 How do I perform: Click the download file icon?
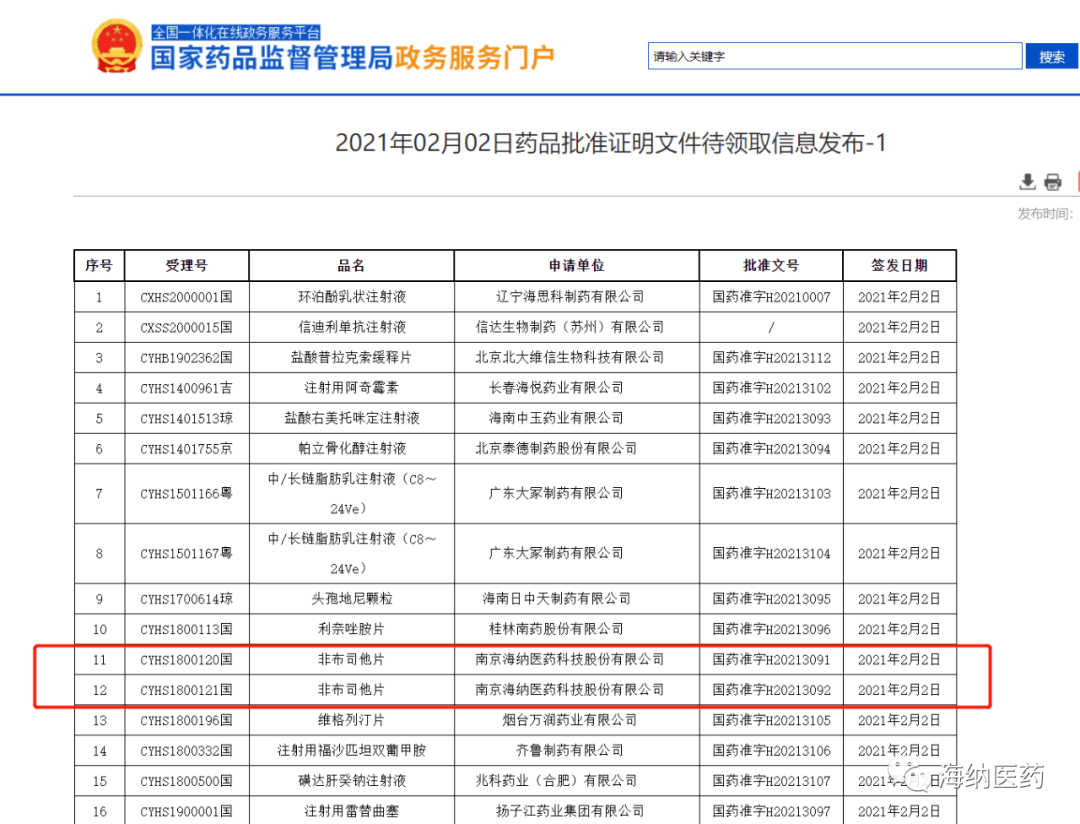point(1027,182)
